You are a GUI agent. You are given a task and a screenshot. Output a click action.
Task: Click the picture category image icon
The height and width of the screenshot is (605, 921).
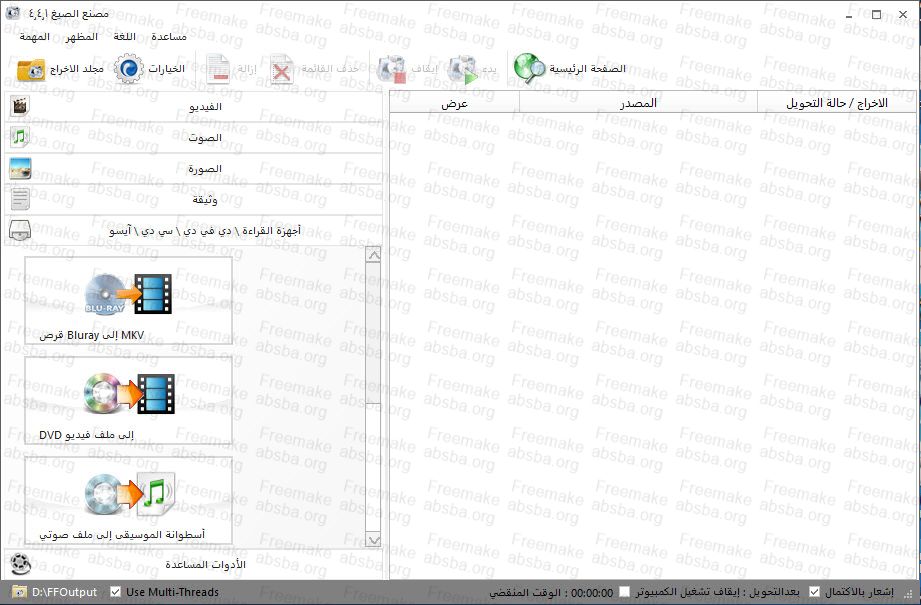[20, 169]
